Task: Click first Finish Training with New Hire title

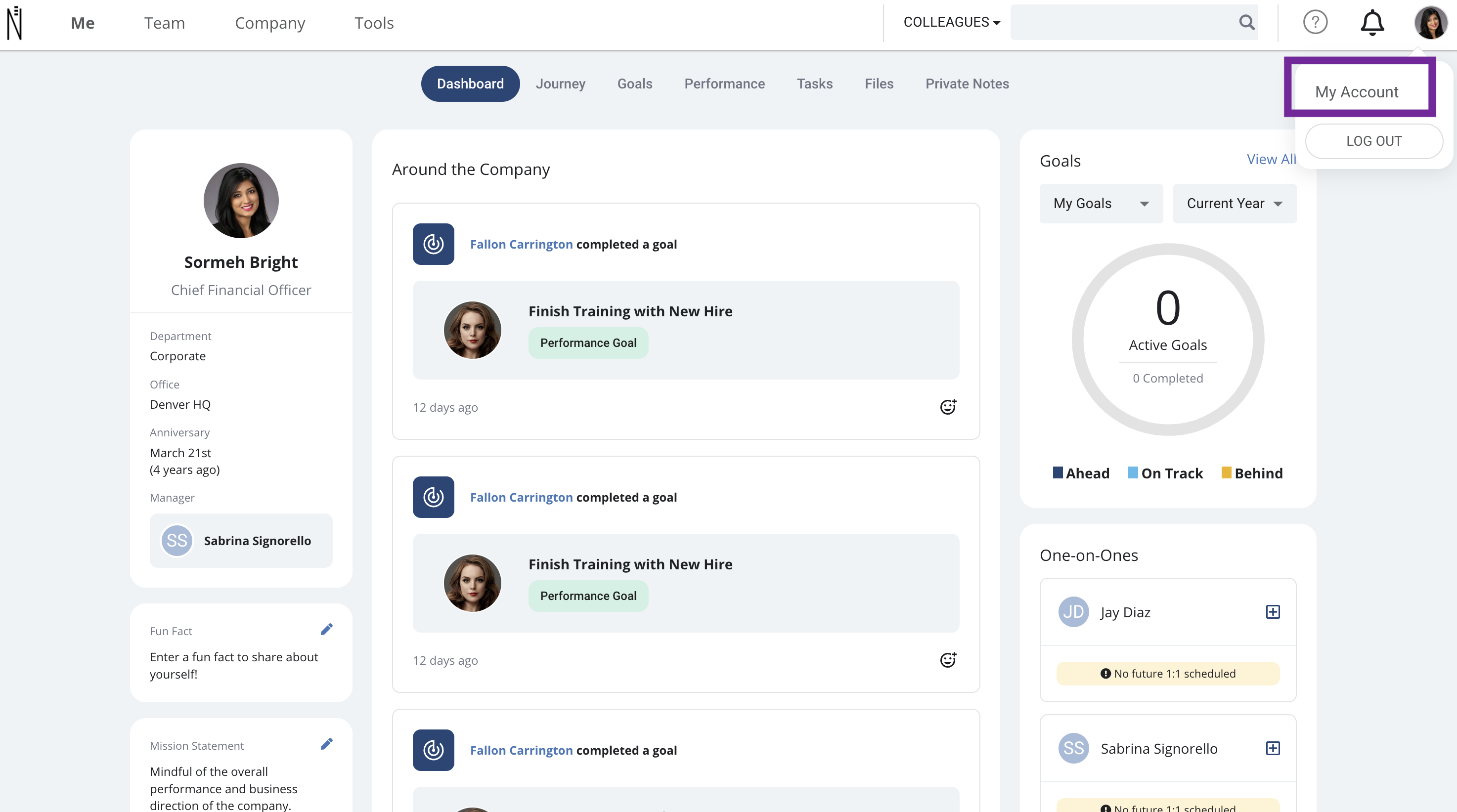Action: pyautogui.click(x=630, y=311)
